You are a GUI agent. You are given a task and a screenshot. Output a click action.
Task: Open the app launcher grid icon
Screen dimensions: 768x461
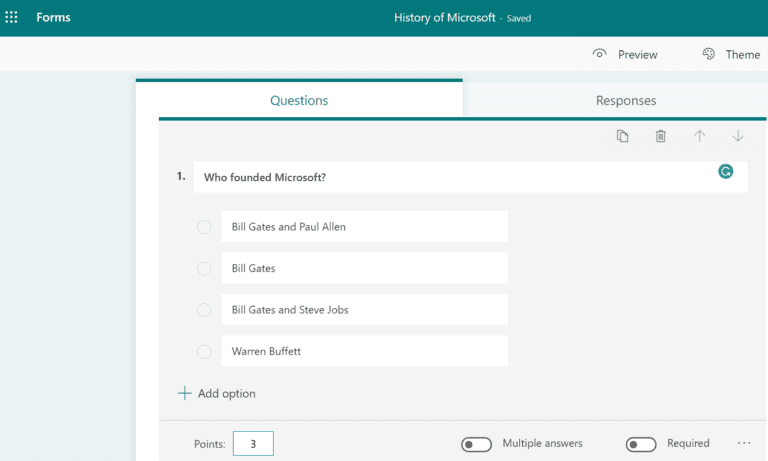pyautogui.click(x=12, y=18)
